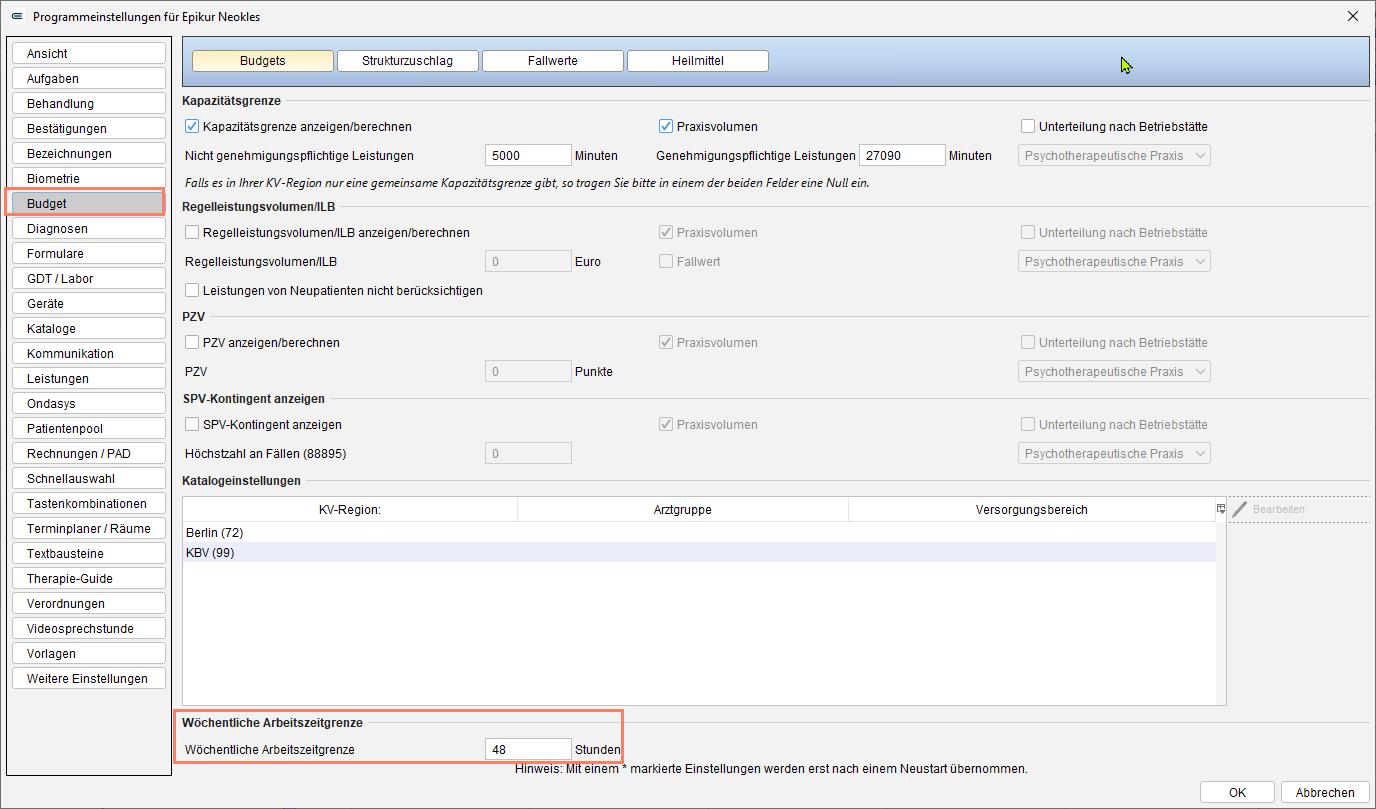Select the KBV (99) table row

click(699, 552)
